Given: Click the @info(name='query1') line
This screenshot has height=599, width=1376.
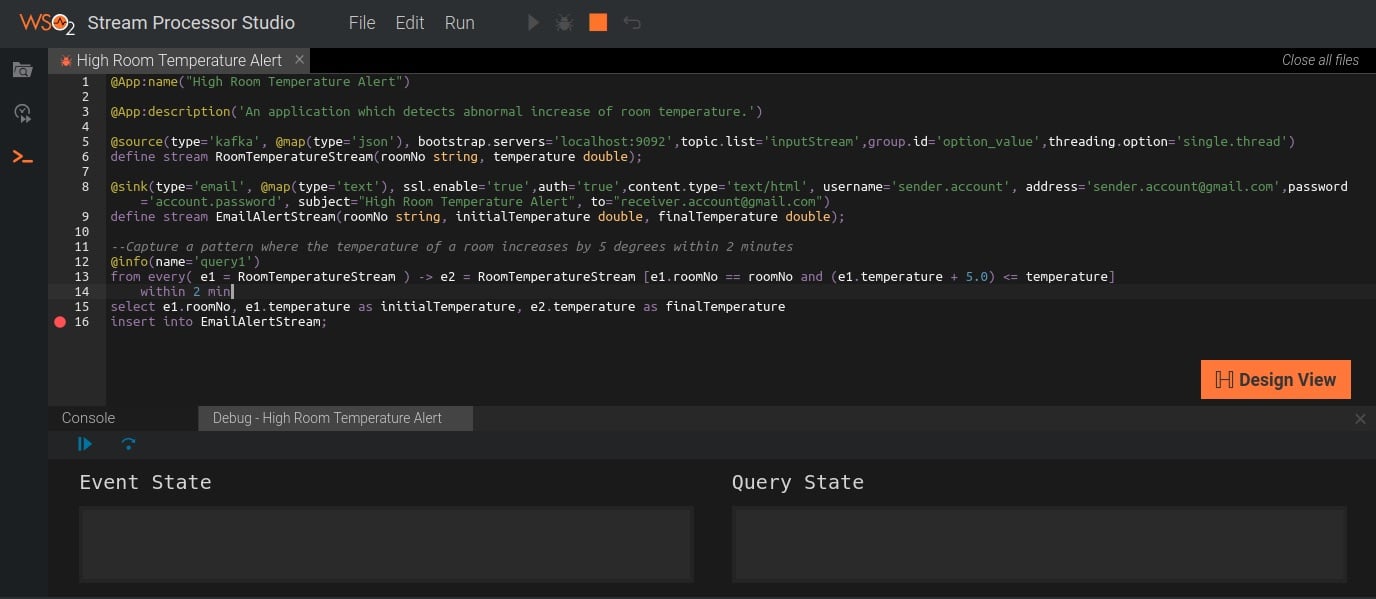Looking at the screenshot, I should click(x=185, y=262).
